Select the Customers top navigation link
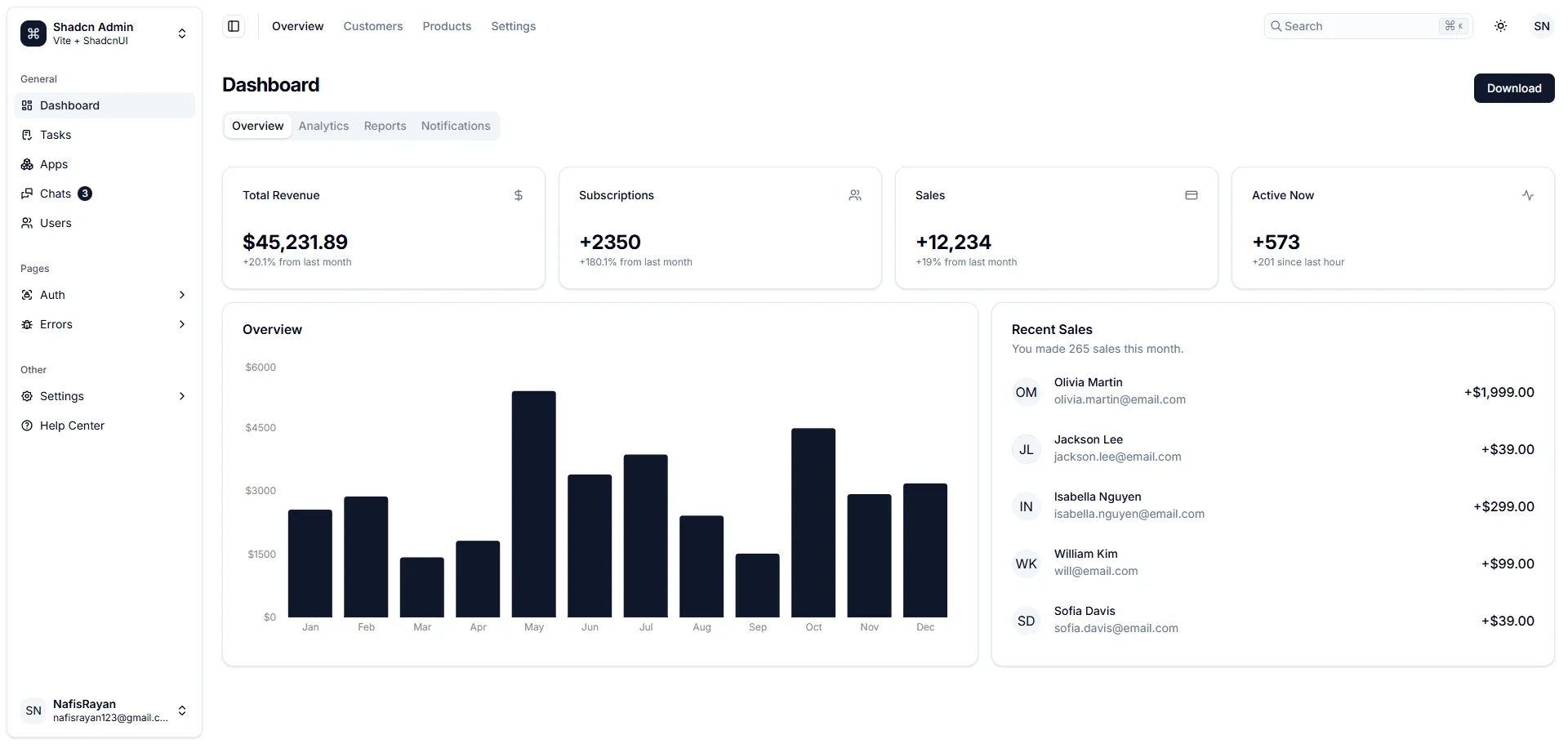 pos(372,26)
